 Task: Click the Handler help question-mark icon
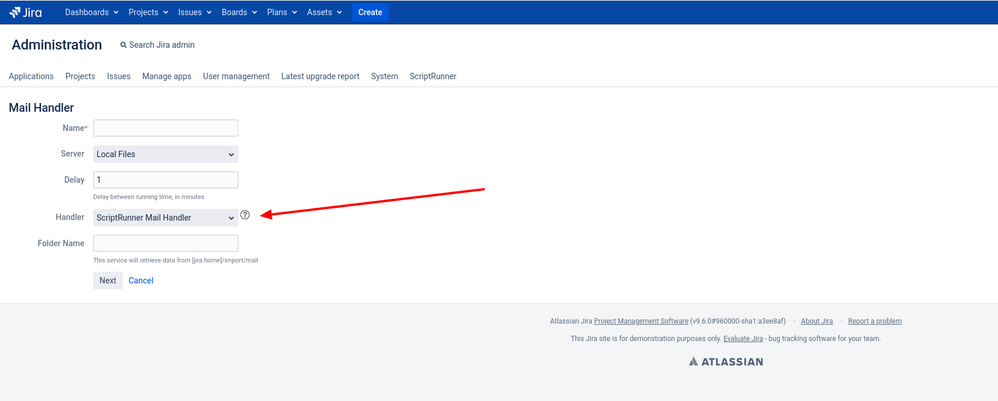pyautogui.click(x=245, y=215)
